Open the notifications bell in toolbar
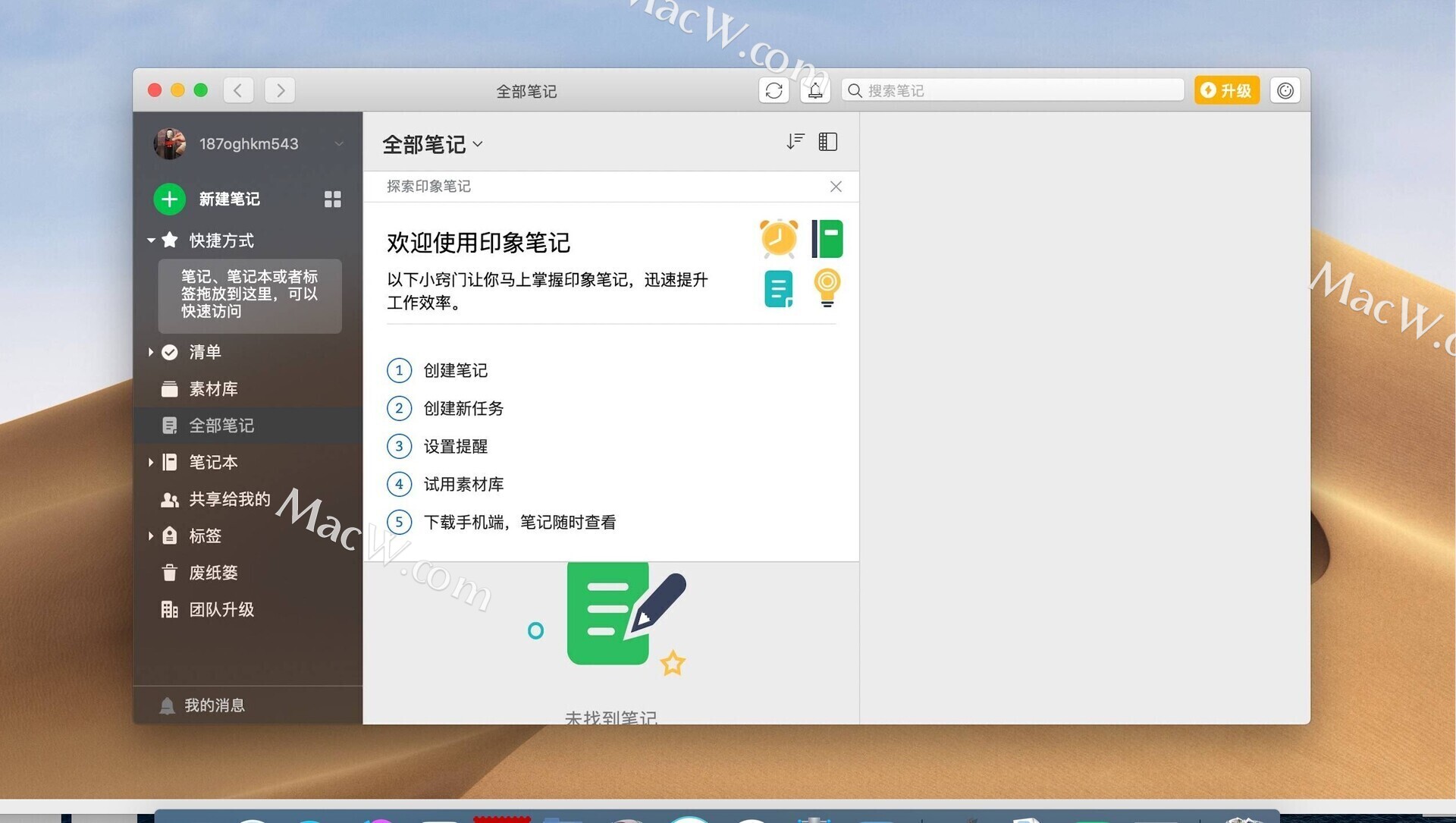The image size is (1456, 823). click(x=814, y=90)
